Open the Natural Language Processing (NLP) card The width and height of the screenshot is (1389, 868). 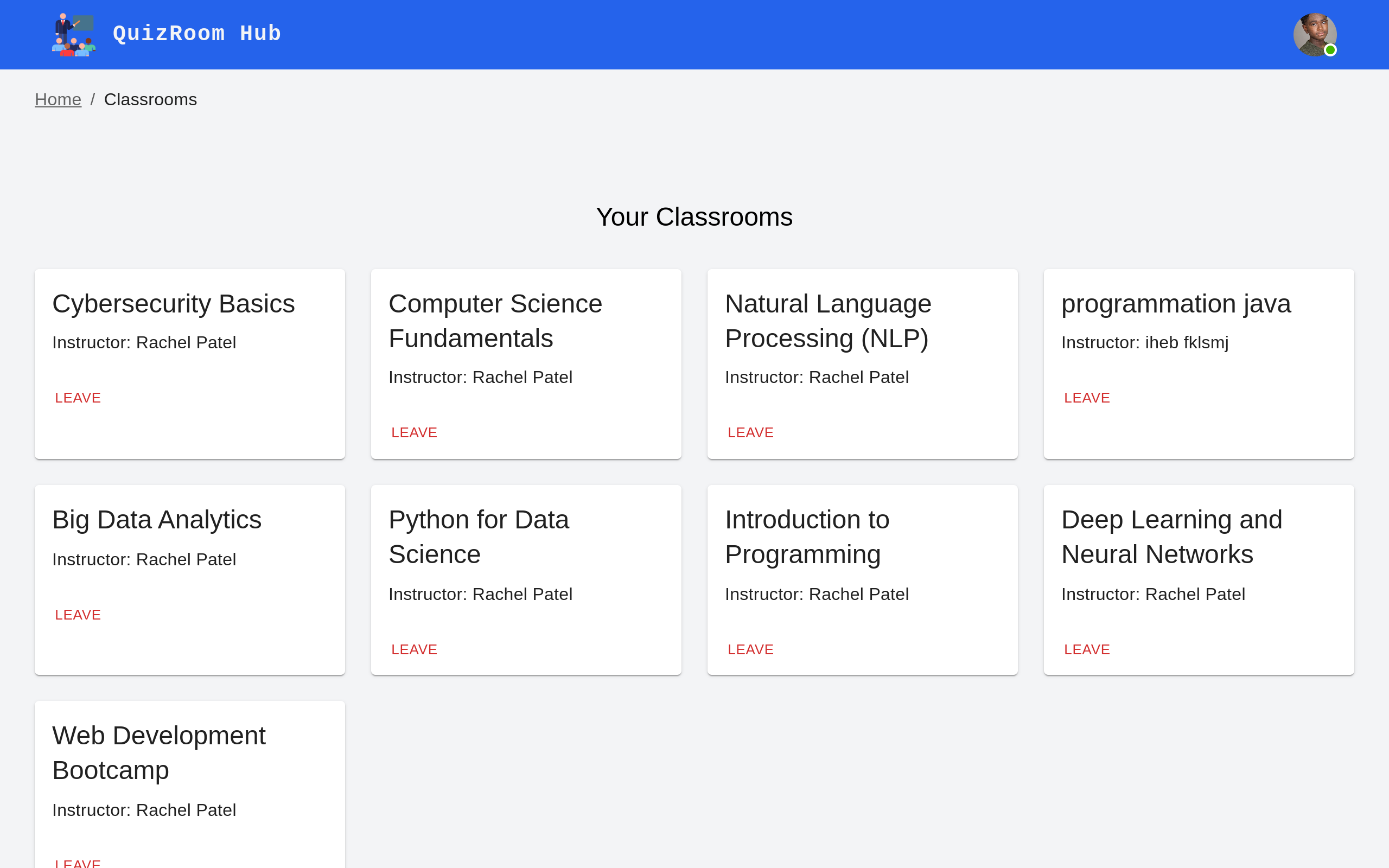click(x=827, y=321)
